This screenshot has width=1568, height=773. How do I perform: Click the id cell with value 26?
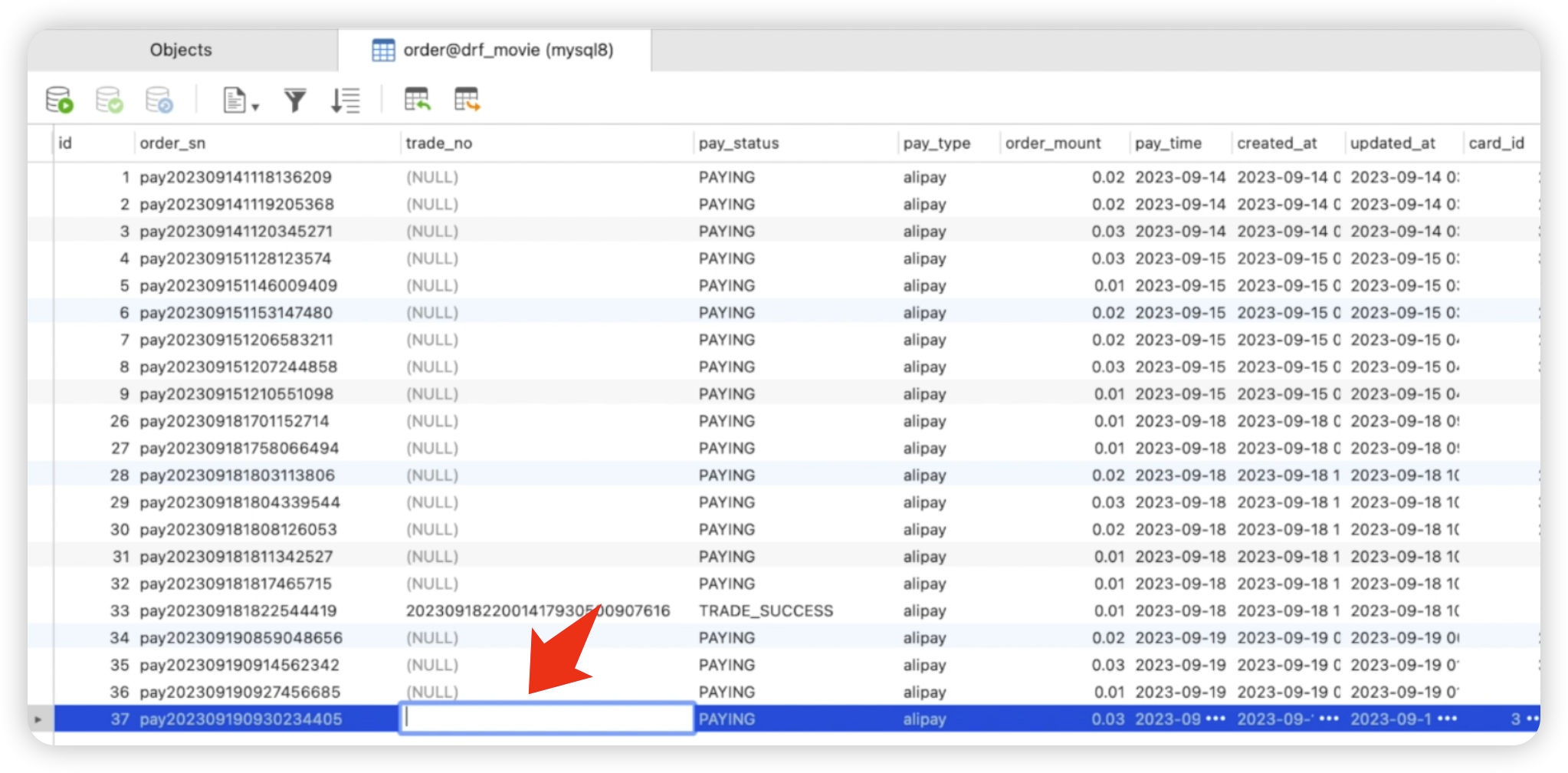tap(120, 421)
